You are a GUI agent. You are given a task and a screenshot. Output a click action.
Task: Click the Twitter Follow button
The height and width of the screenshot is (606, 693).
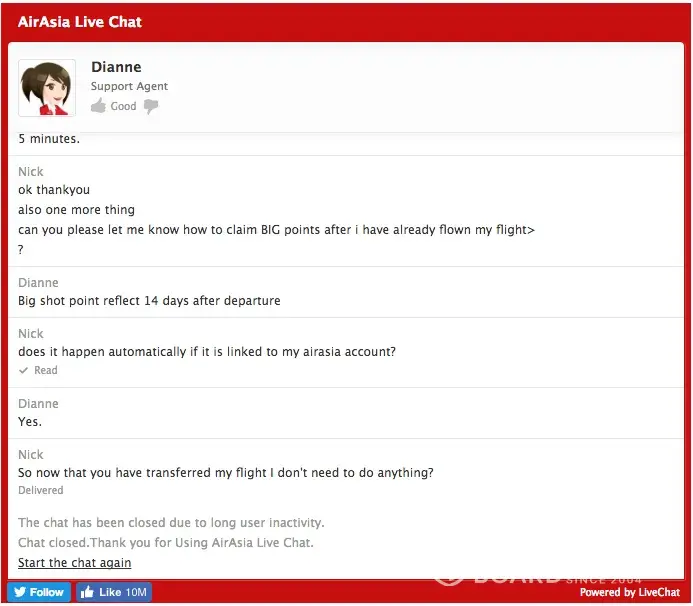pyautogui.click(x=39, y=592)
